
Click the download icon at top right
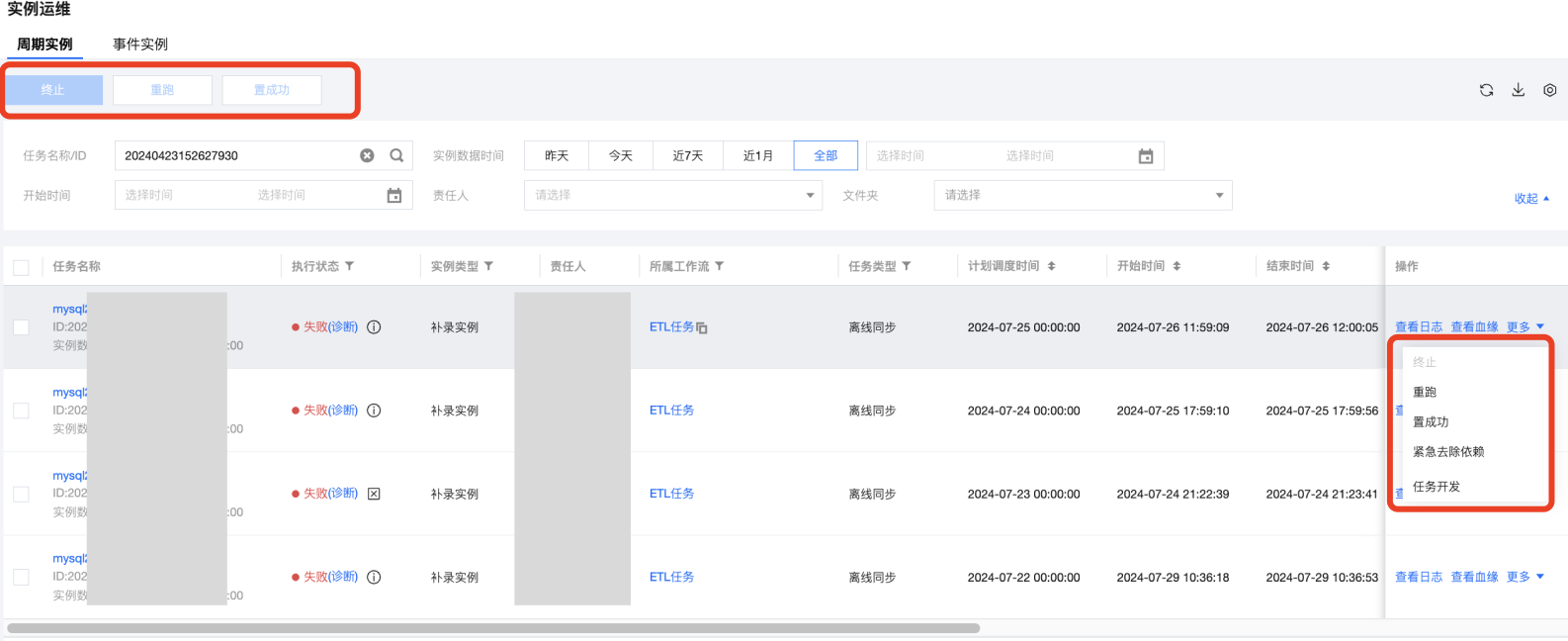pyautogui.click(x=1518, y=90)
